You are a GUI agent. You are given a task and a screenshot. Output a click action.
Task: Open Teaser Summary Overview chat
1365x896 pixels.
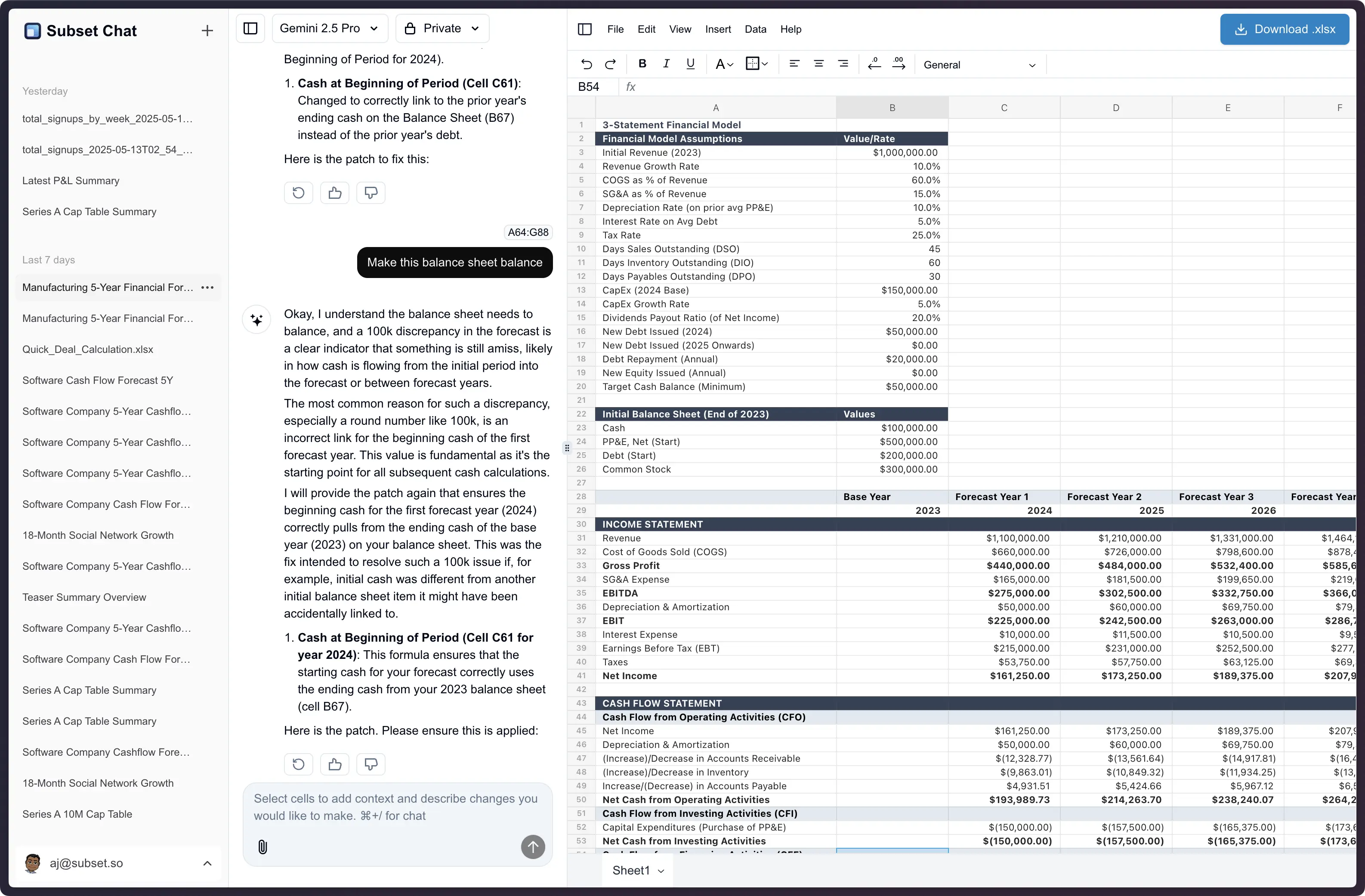[x=84, y=597]
